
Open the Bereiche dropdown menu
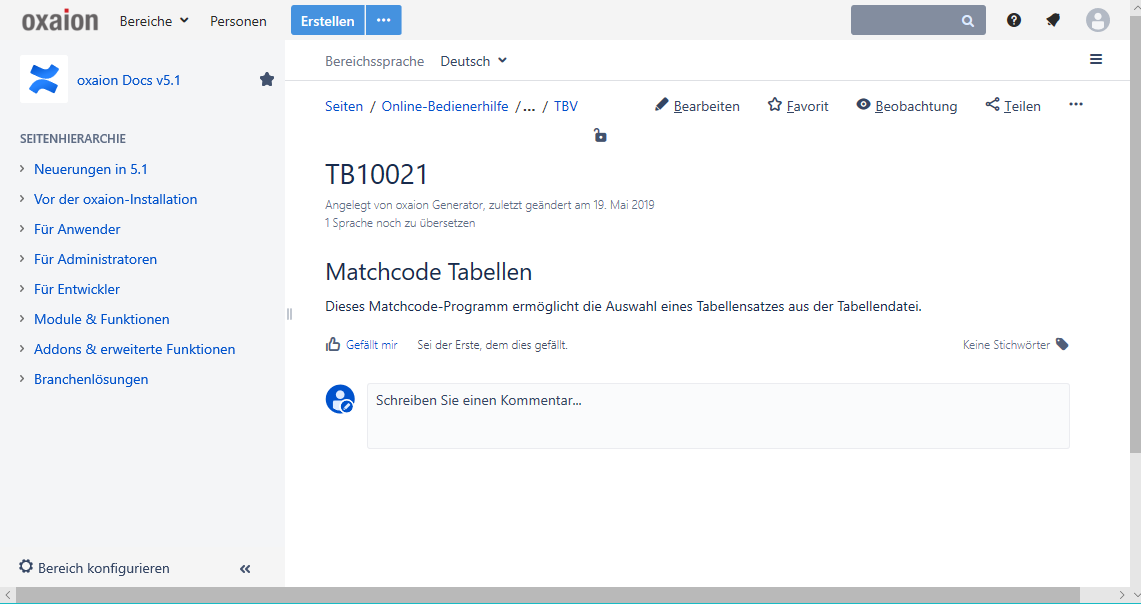tap(154, 21)
